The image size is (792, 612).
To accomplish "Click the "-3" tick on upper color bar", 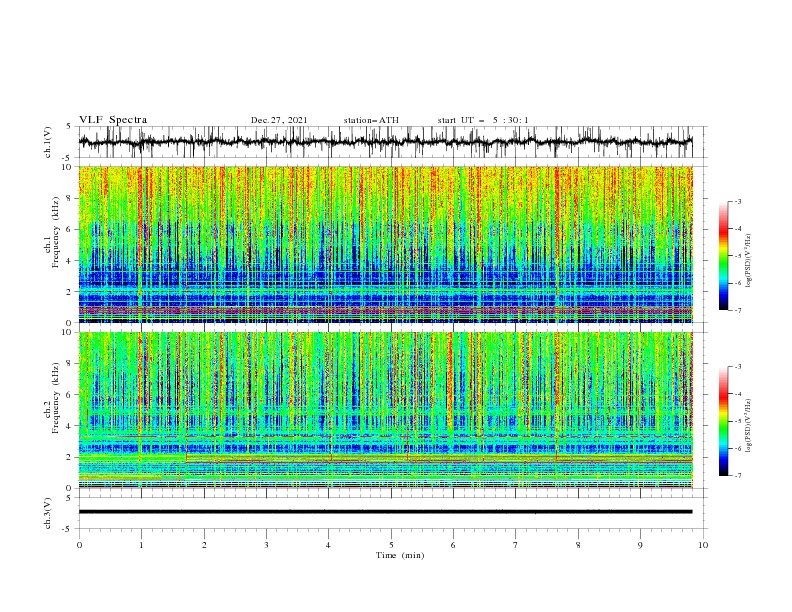I will click(x=737, y=201).
